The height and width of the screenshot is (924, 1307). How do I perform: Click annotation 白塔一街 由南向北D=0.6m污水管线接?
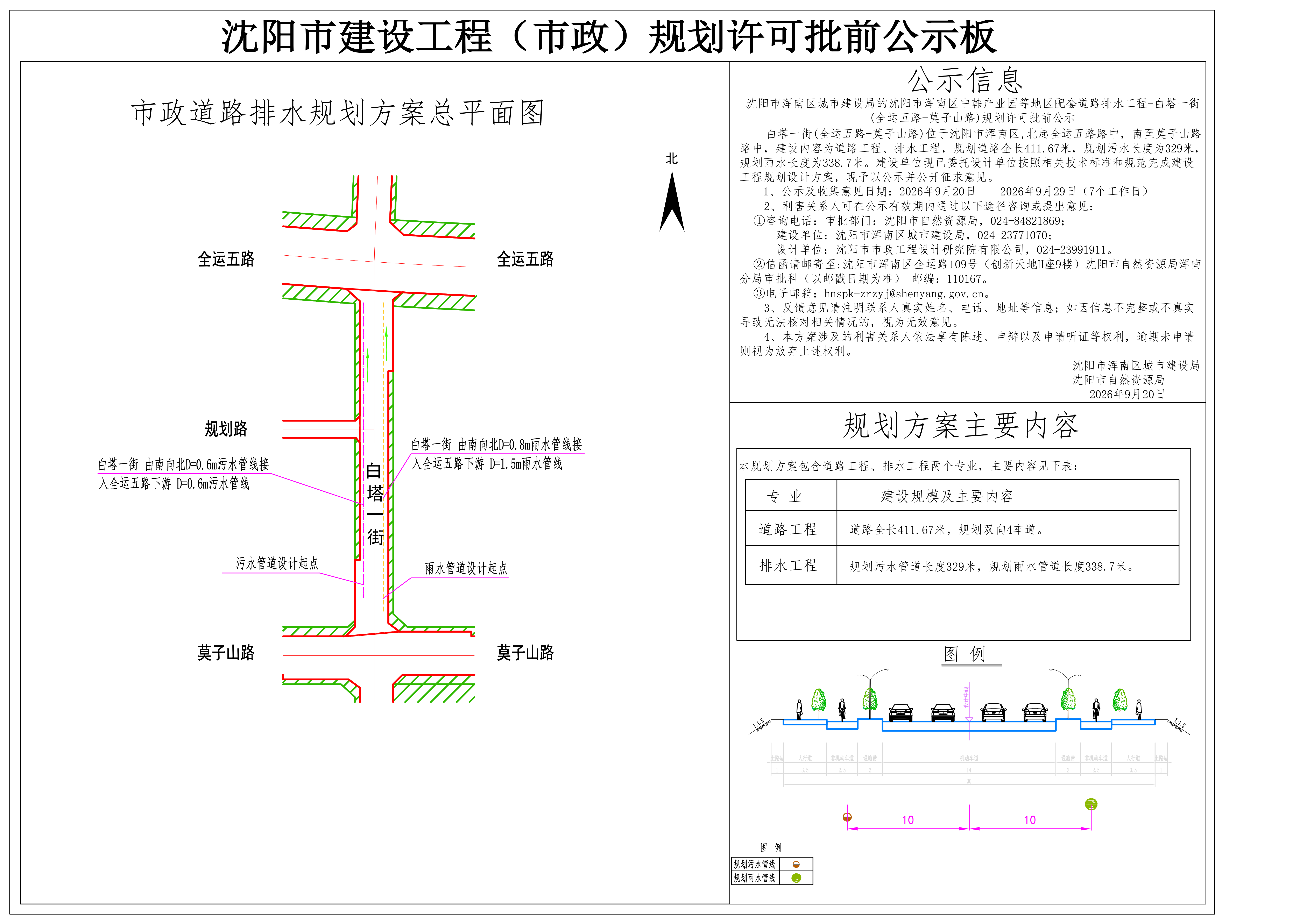(x=183, y=464)
